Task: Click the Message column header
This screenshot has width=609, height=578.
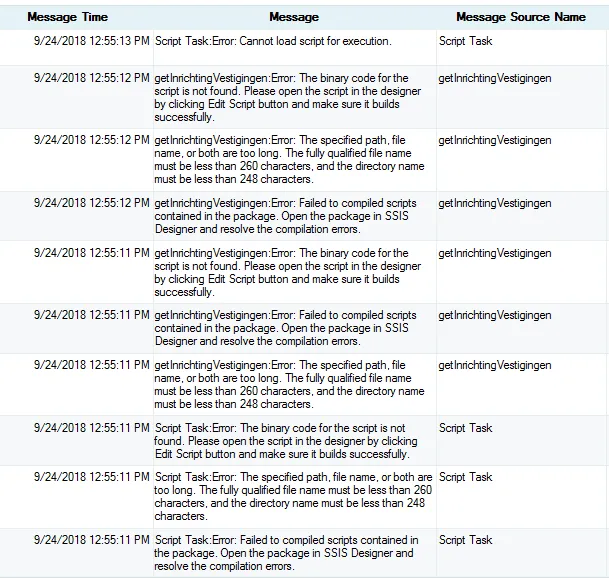Action: pos(294,17)
